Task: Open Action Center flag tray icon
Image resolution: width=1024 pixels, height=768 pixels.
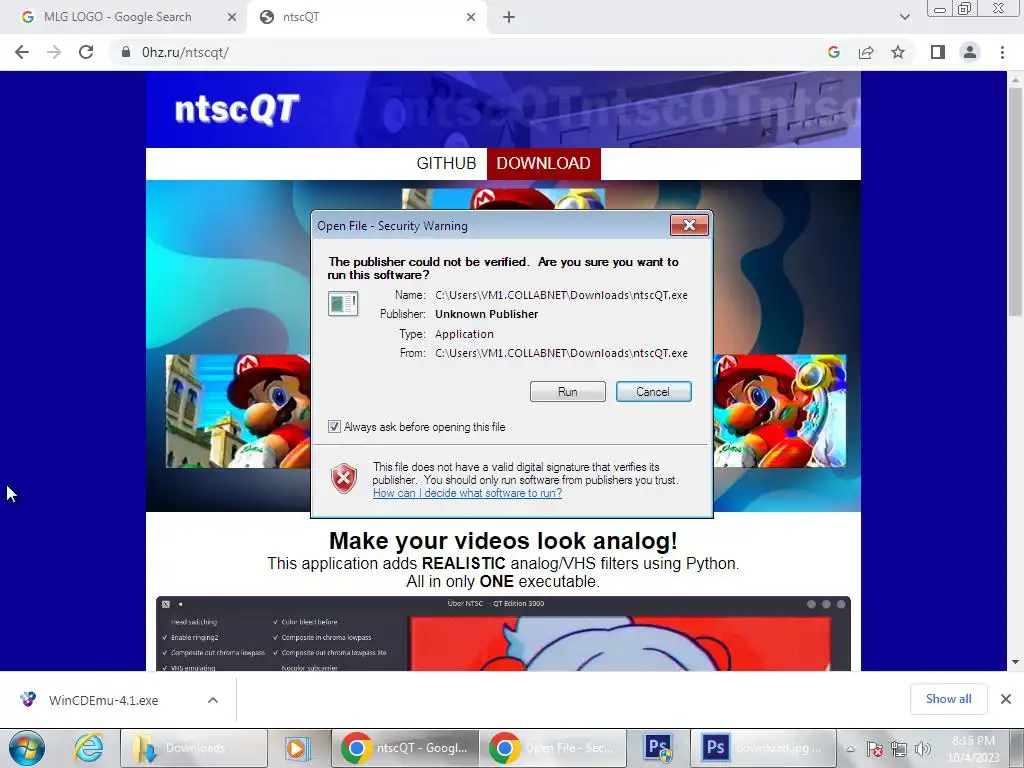Action: point(875,749)
